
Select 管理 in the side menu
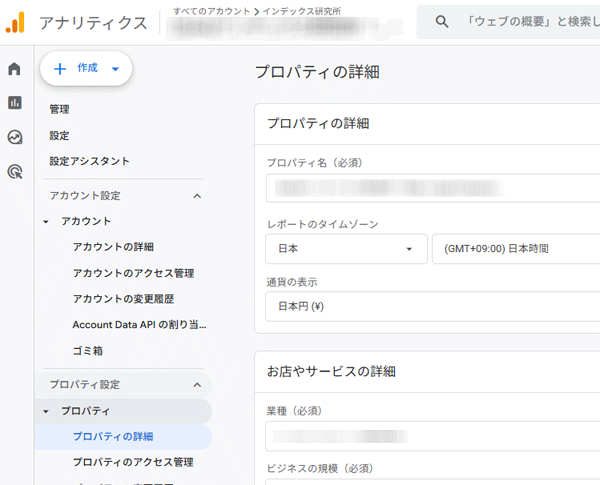(59, 109)
